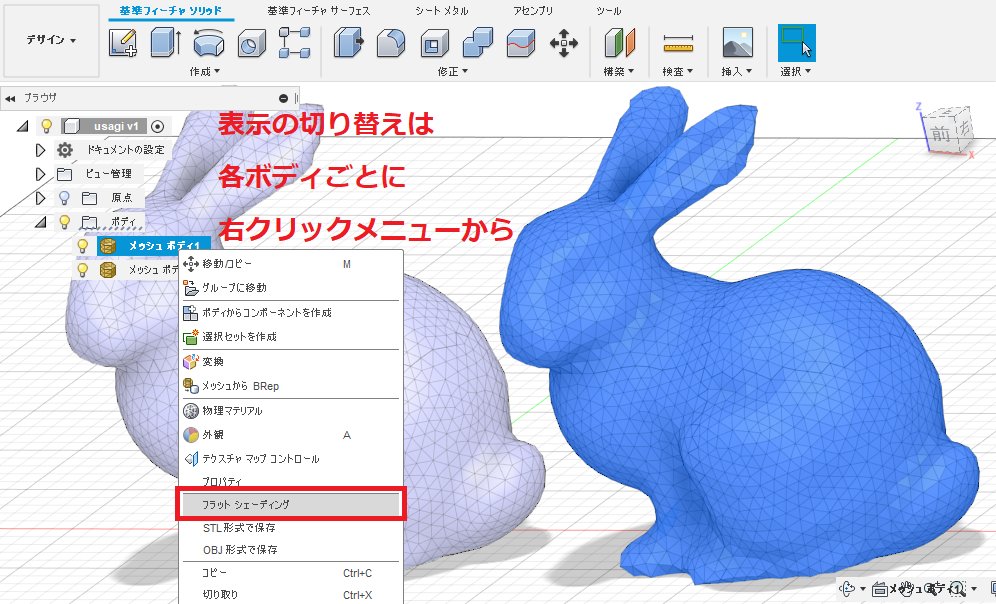
Task: Open the 修正 dropdown menu
Action: [x=452, y=71]
